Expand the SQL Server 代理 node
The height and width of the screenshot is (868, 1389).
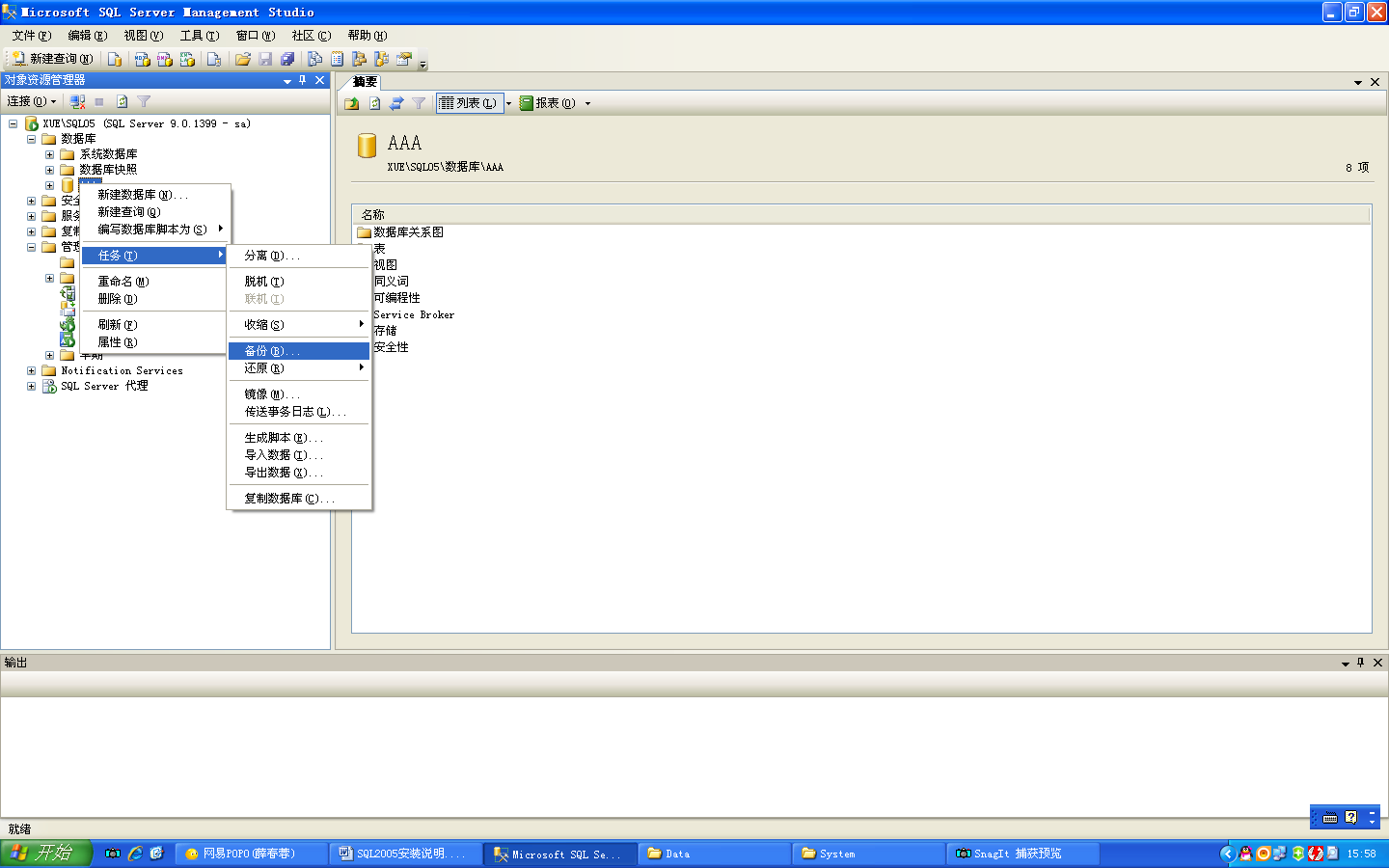coord(31,386)
